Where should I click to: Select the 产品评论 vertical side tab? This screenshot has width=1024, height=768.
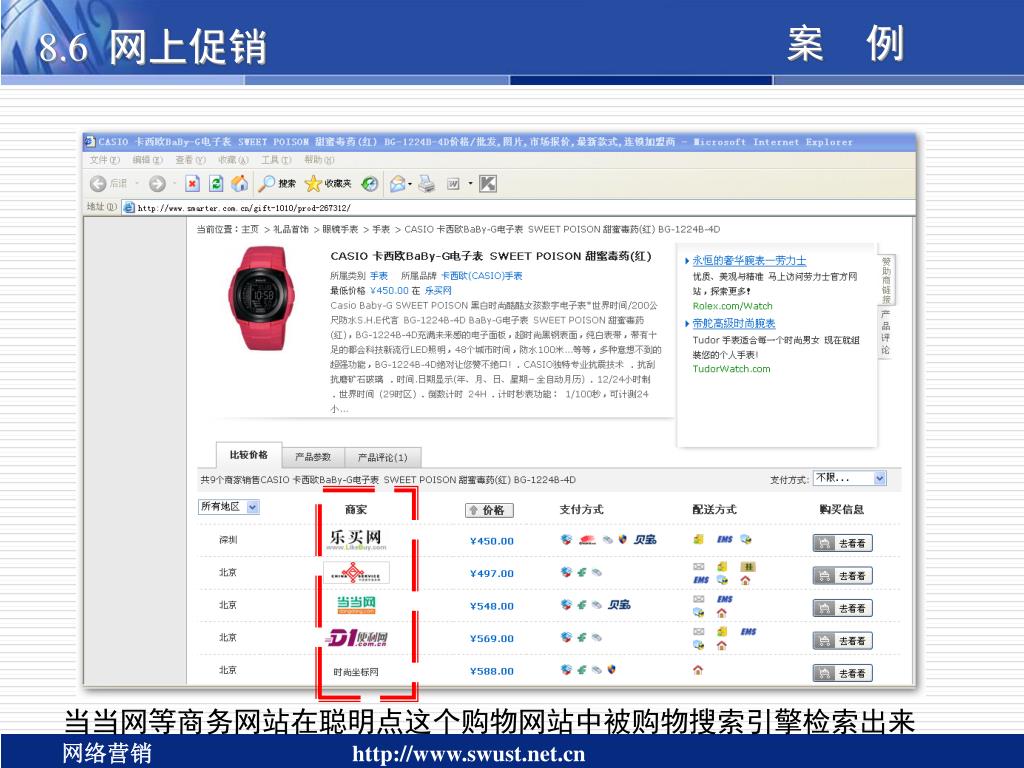[x=886, y=332]
